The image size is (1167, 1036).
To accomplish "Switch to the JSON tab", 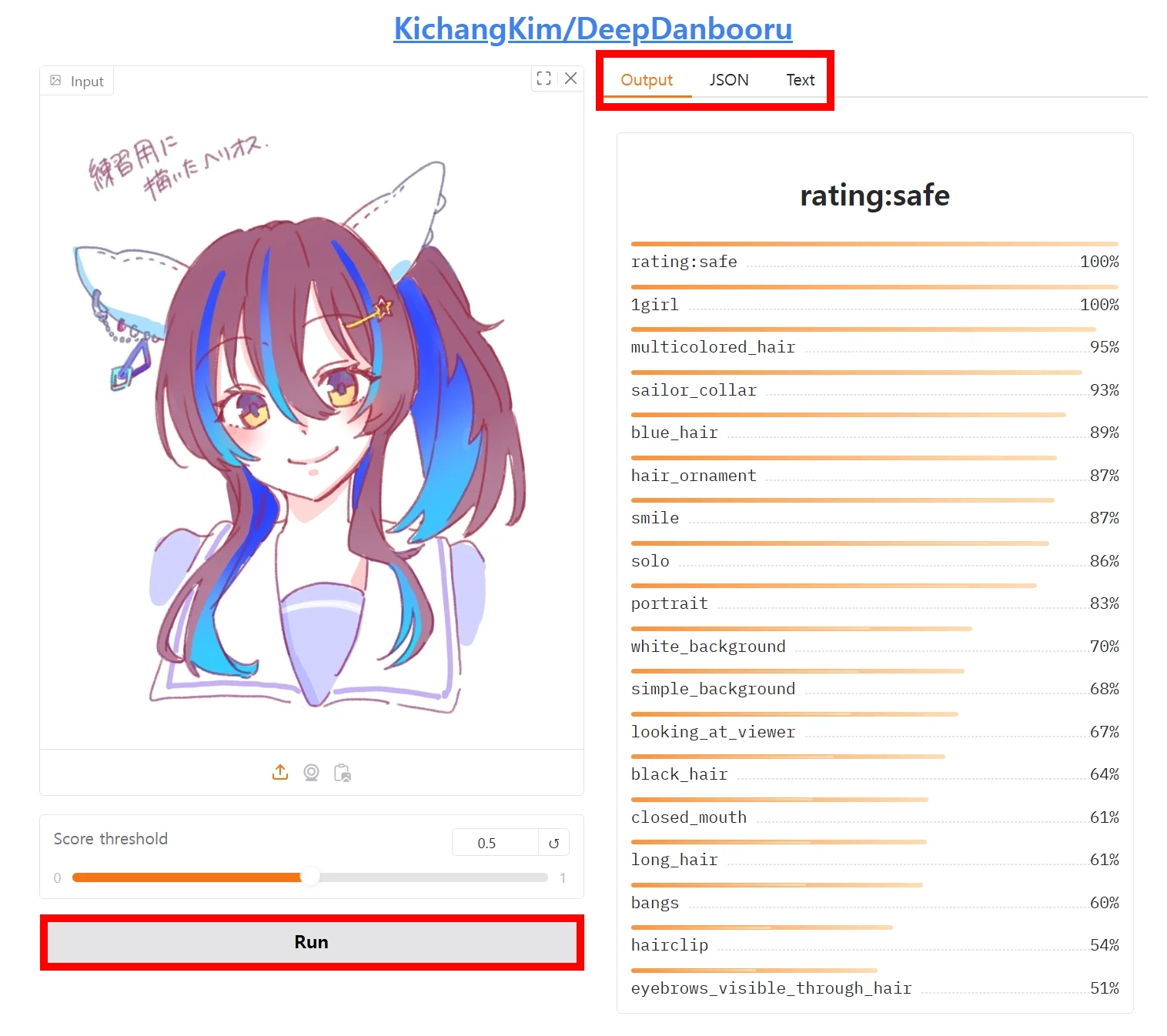I will tap(728, 80).
